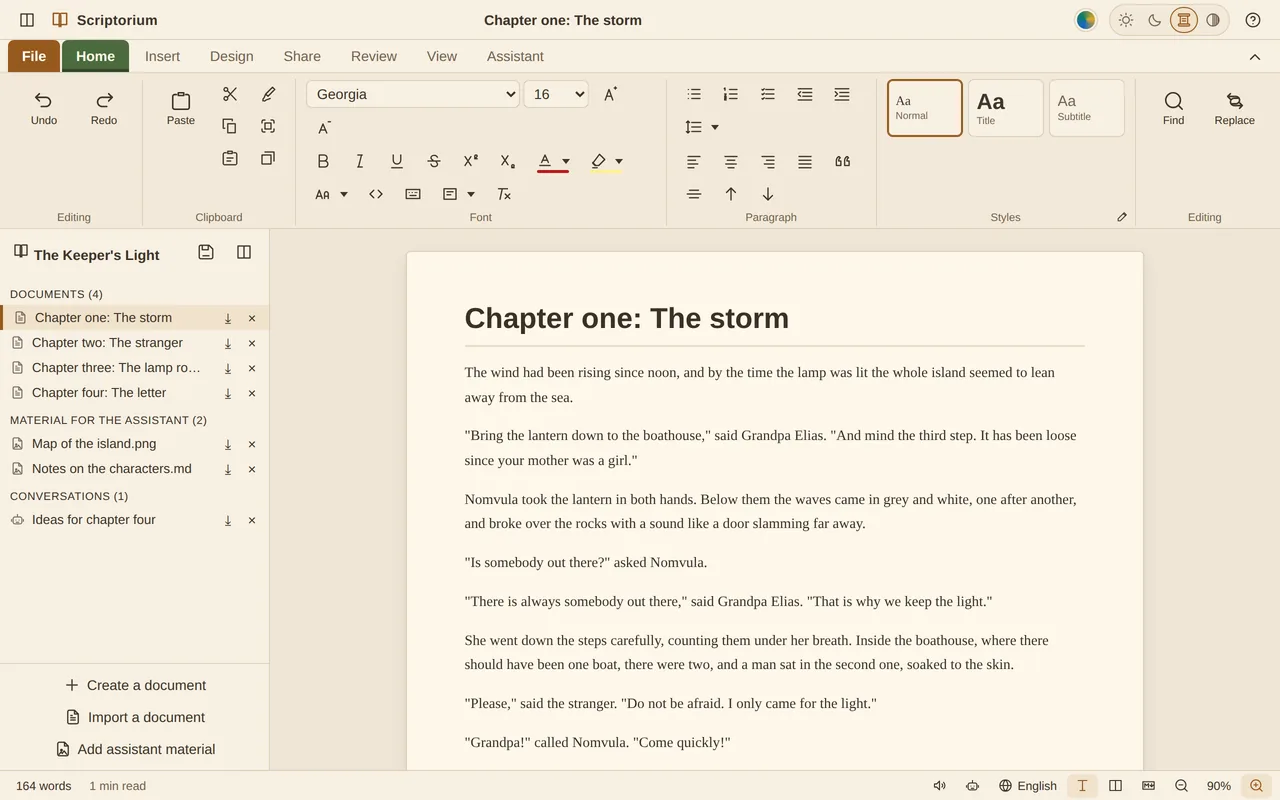Collapse the ribbon with the chevron

coord(1255,57)
